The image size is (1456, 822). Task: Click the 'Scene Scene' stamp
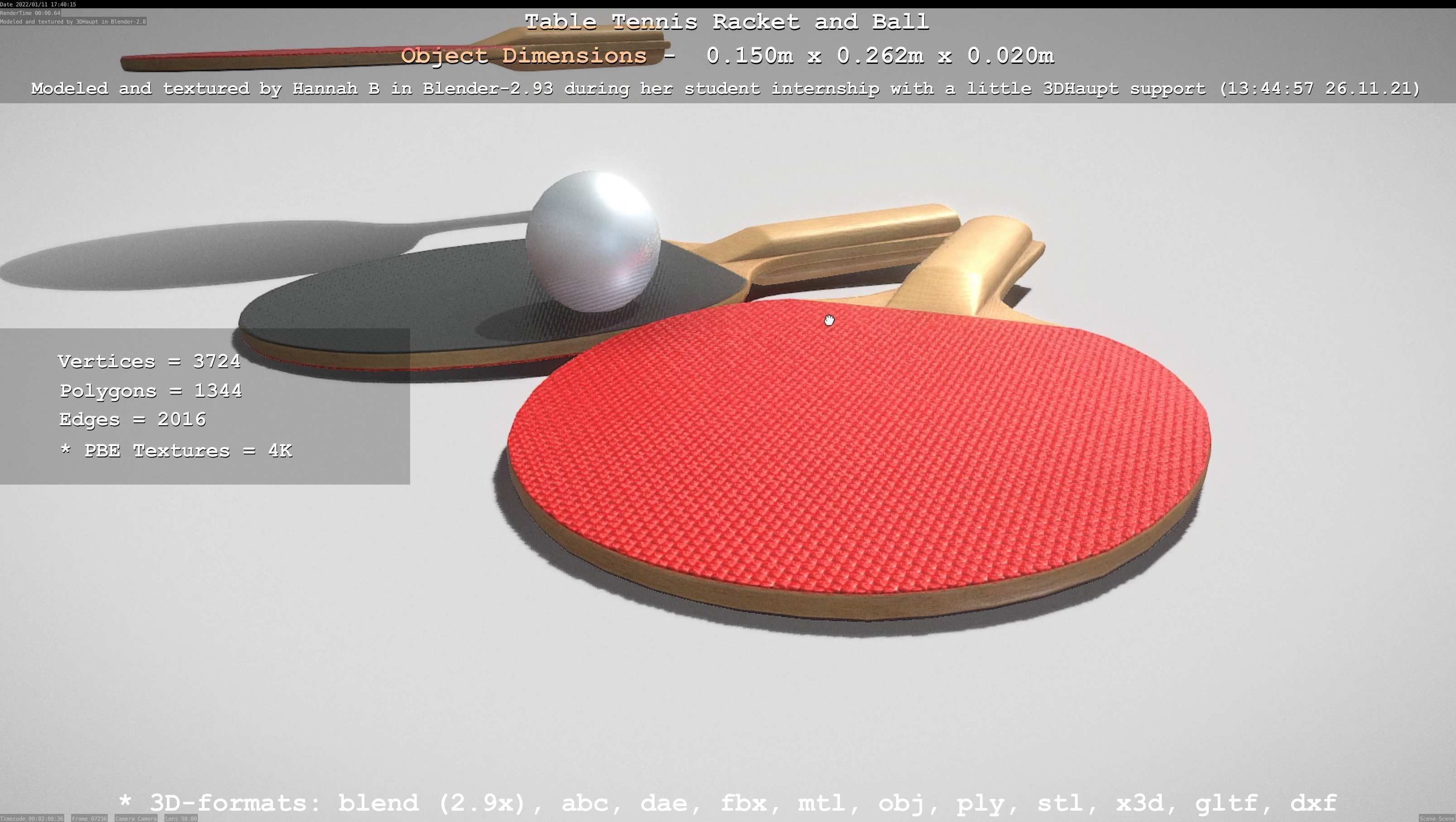(1437, 818)
